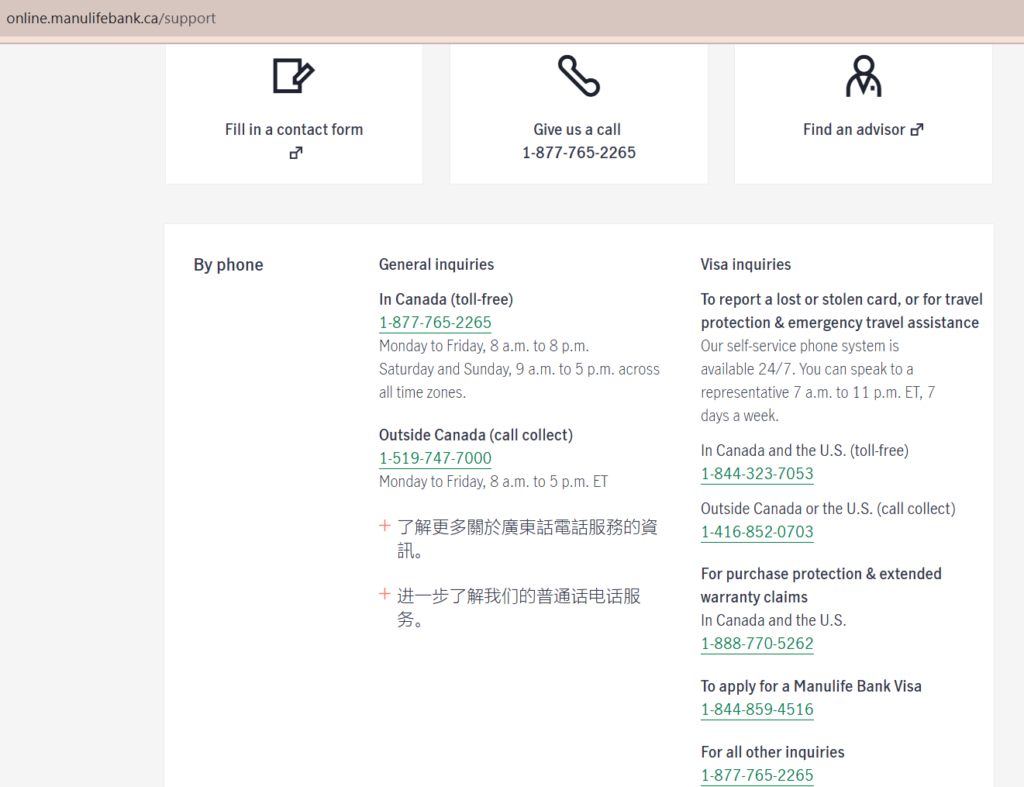Click Manulife Bank Visa application number 1-844-859-4516
This screenshot has height=787, width=1024.
click(757, 709)
